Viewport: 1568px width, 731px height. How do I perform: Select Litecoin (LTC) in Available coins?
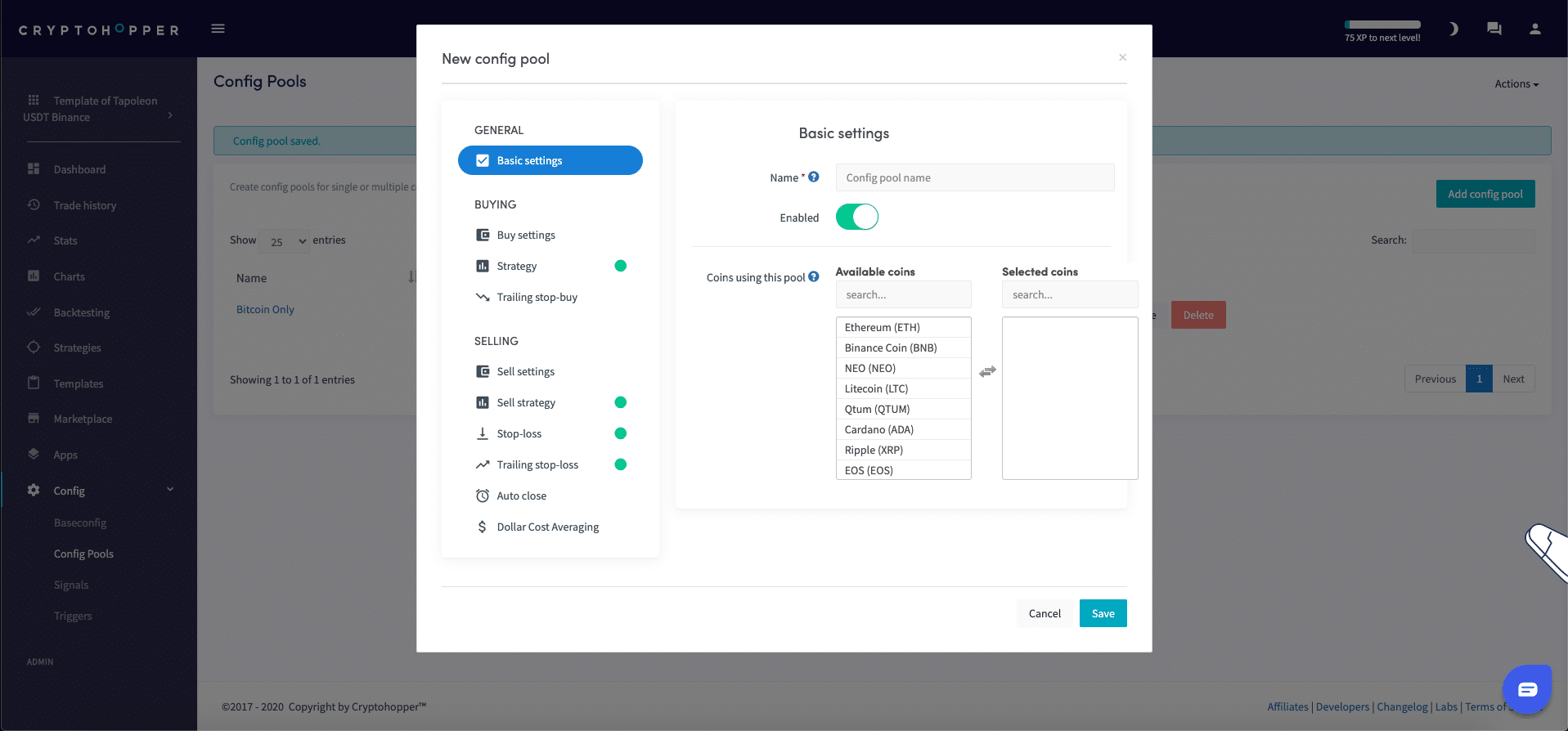click(x=903, y=388)
